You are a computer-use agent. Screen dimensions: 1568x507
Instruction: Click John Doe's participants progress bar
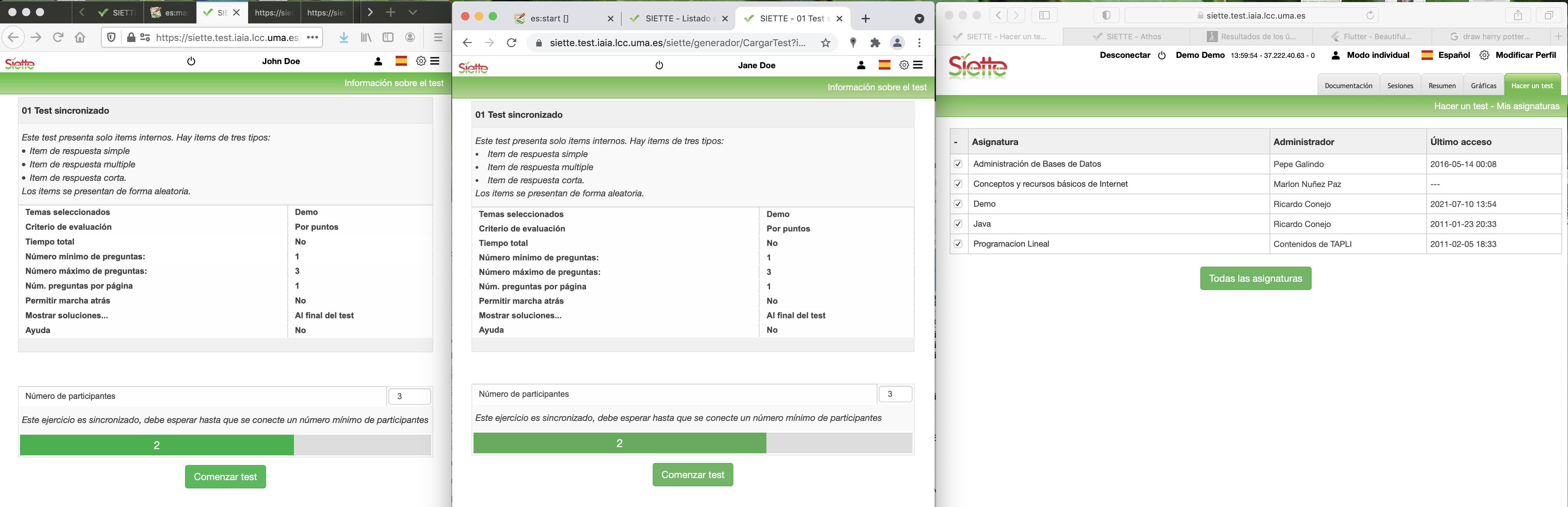point(225,445)
